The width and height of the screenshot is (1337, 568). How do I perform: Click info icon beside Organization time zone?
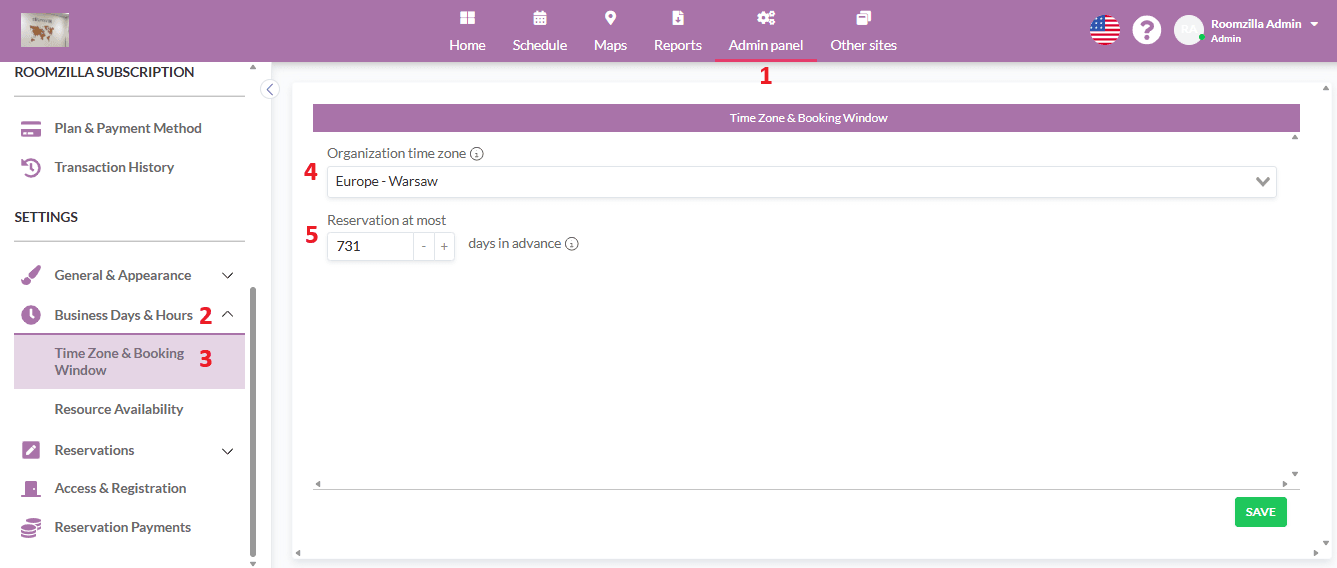[477, 154]
